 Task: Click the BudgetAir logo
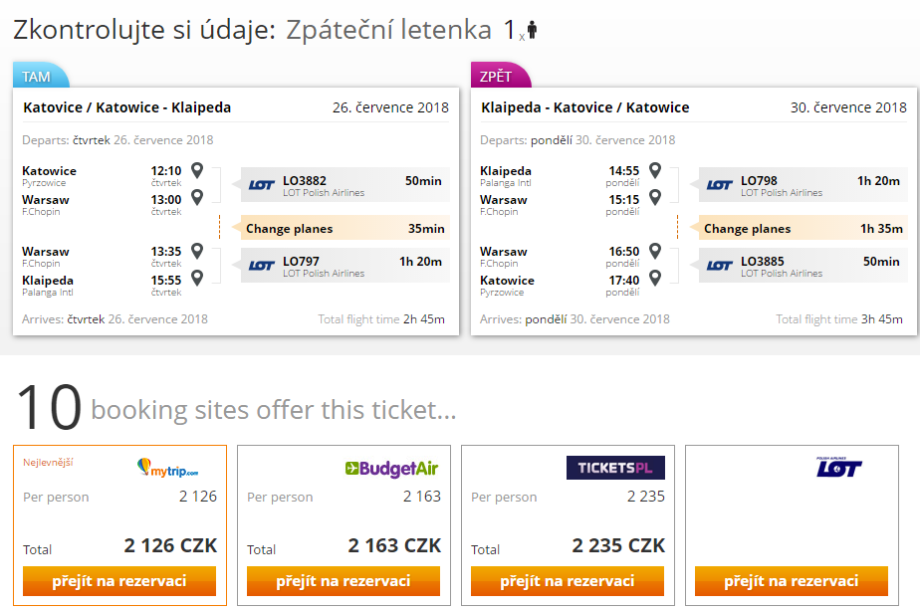pyautogui.click(x=391, y=468)
